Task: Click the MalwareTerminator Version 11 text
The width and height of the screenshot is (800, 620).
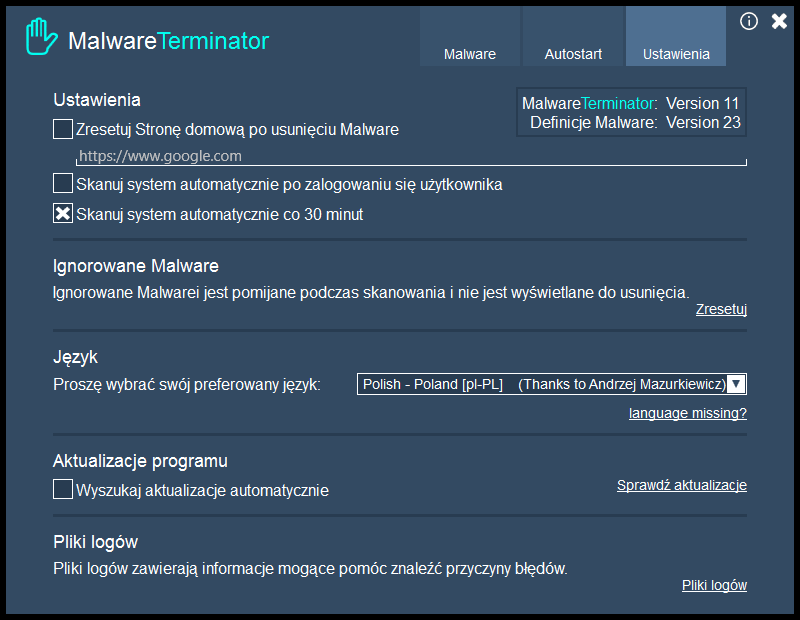Action: (x=631, y=104)
